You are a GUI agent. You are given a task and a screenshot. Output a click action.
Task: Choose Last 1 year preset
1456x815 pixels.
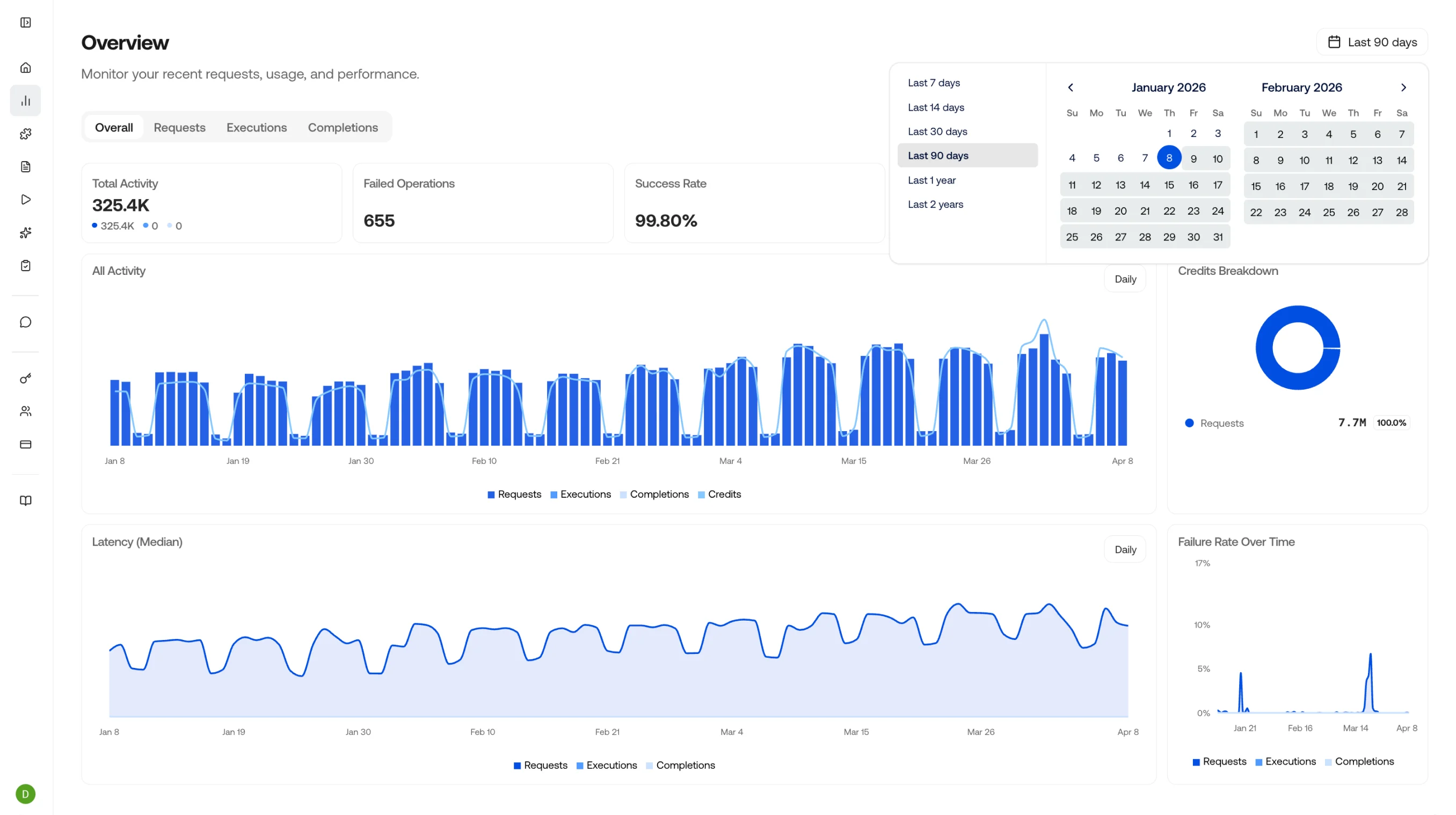click(x=967, y=180)
